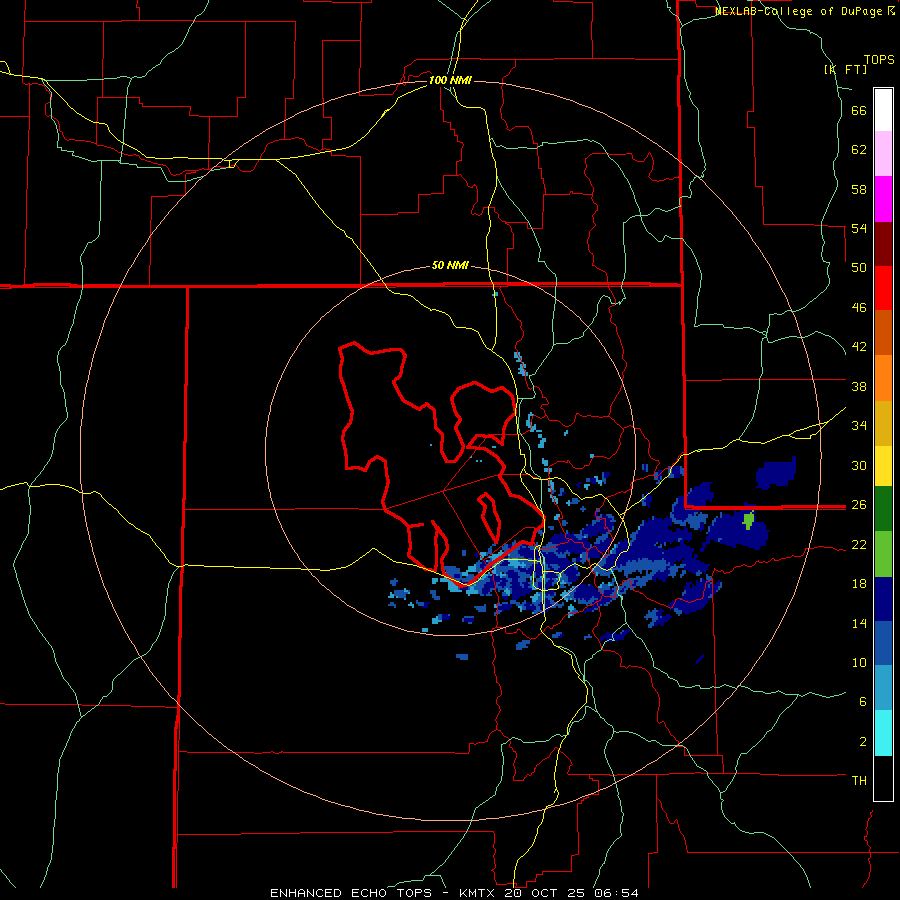Click the medium blue legend swatch
This screenshot has width=900, height=900.
[883, 643]
